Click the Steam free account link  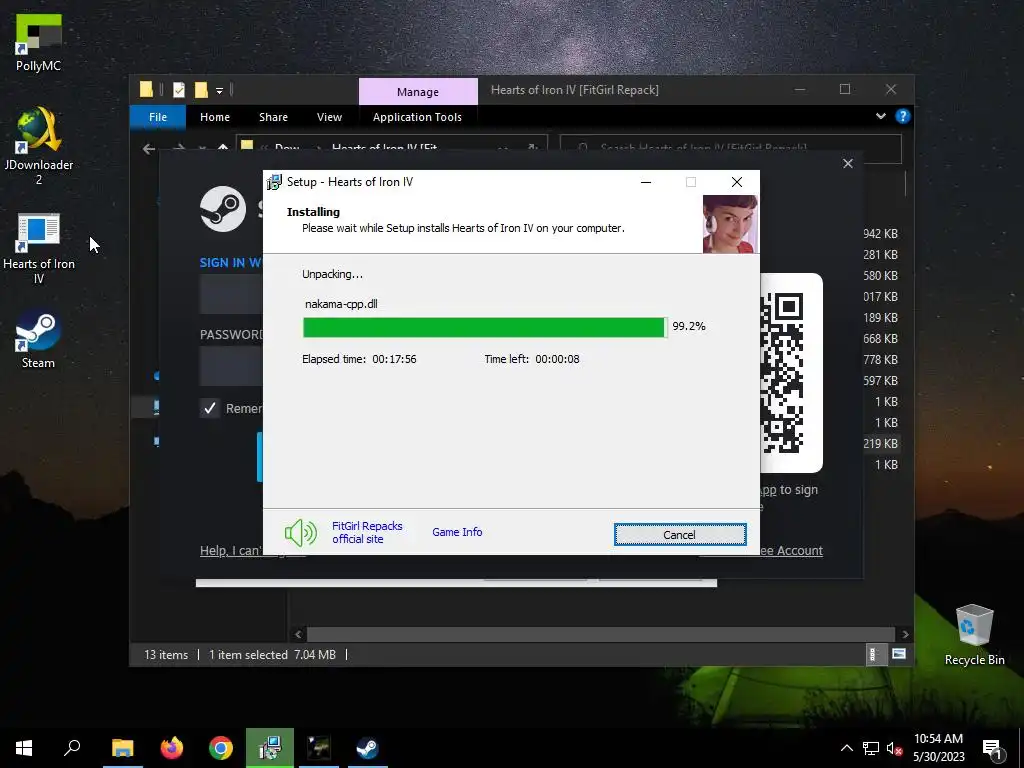(791, 551)
